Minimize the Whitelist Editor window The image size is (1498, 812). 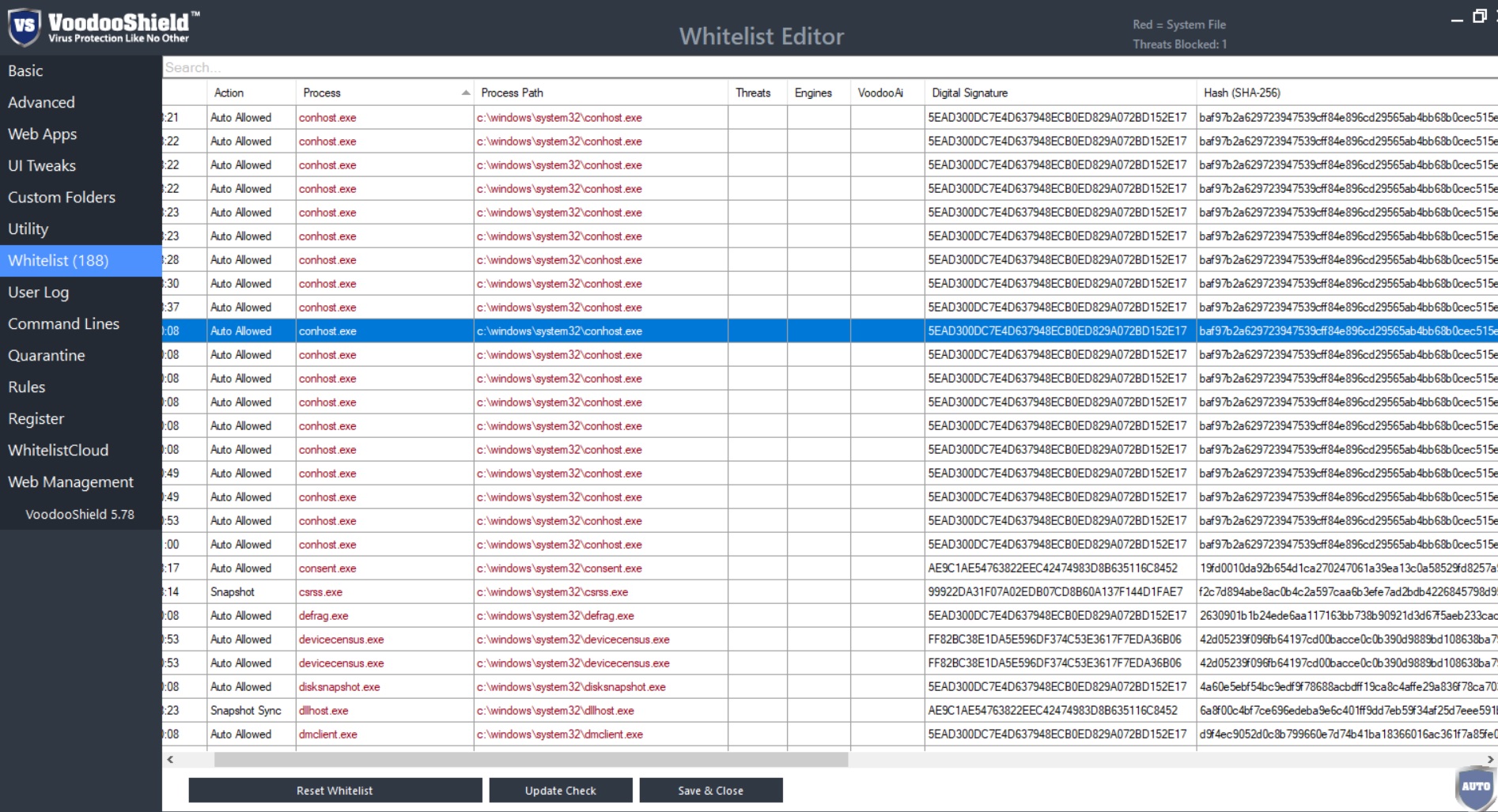(x=1457, y=19)
